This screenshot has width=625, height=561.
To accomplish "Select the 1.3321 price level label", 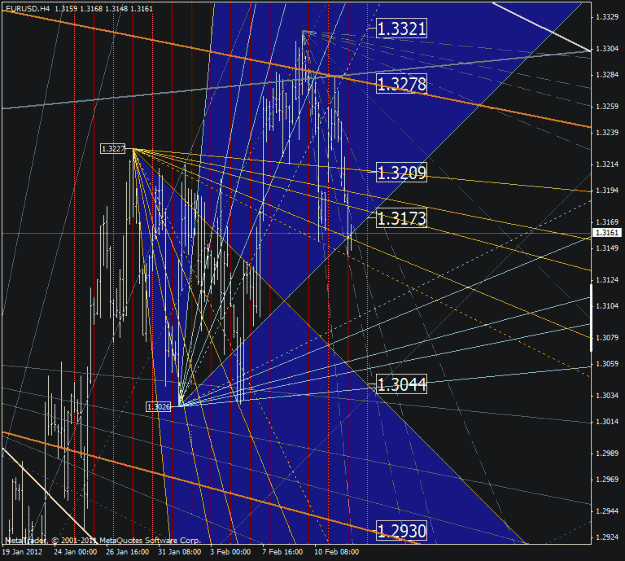I will tap(401, 29).
